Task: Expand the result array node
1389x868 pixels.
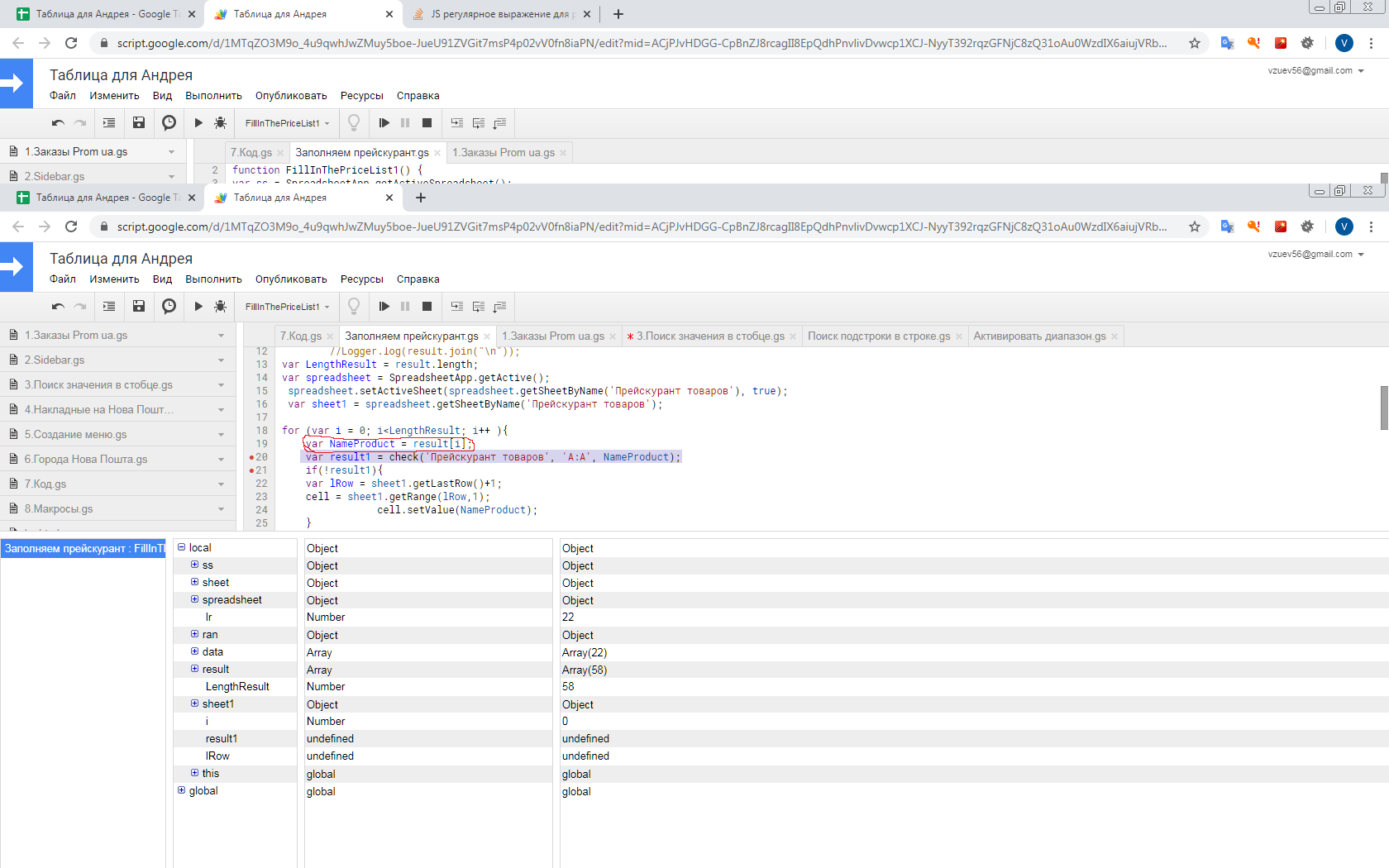Action: pyautogui.click(x=194, y=669)
